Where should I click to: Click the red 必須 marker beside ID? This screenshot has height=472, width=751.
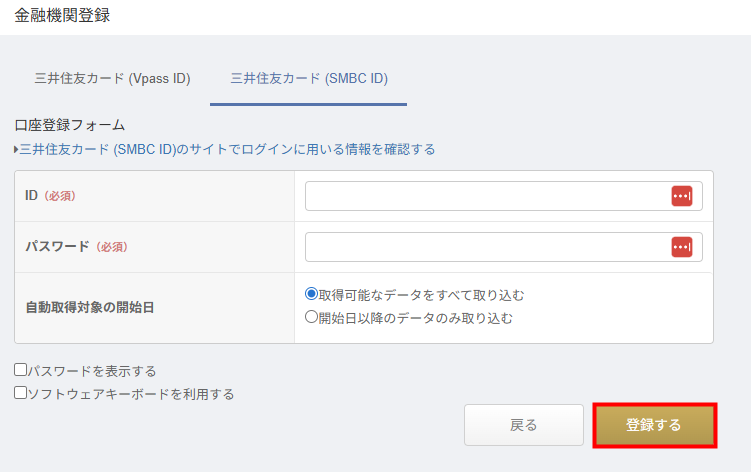(59, 196)
